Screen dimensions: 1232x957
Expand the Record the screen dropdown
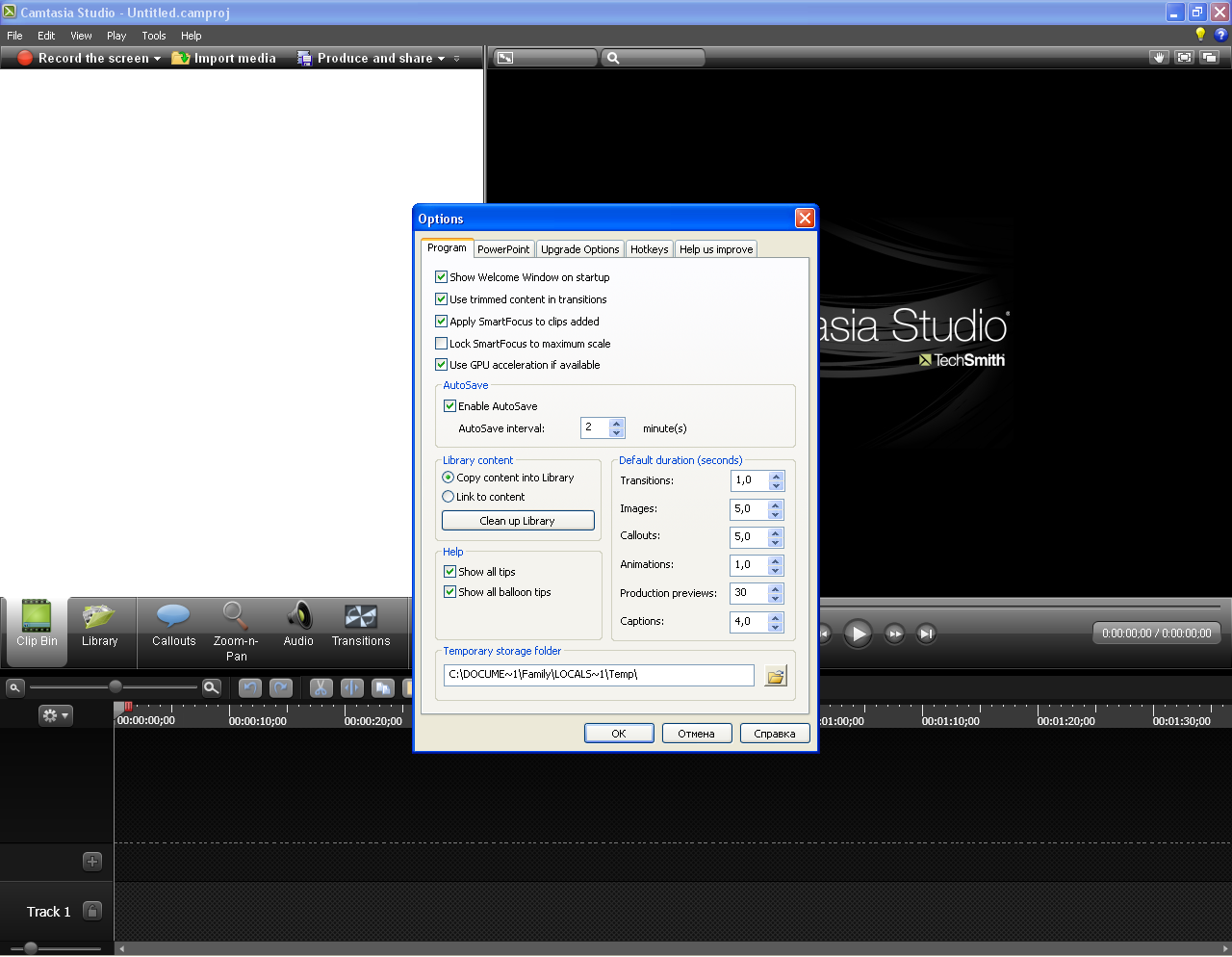(x=157, y=59)
